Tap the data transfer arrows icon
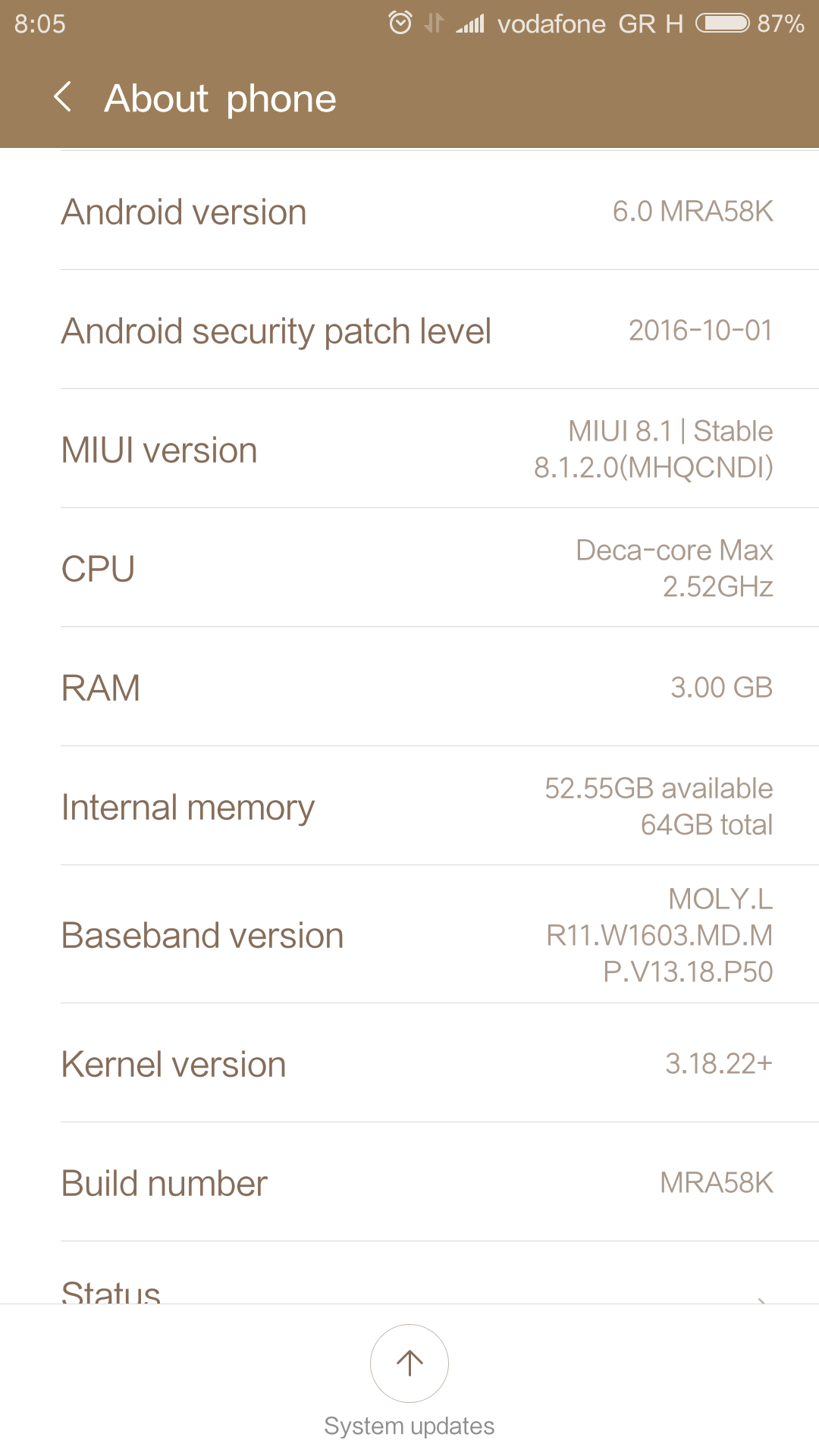Viewport: 819px width, 1456px height. click(x=434, y=24)
